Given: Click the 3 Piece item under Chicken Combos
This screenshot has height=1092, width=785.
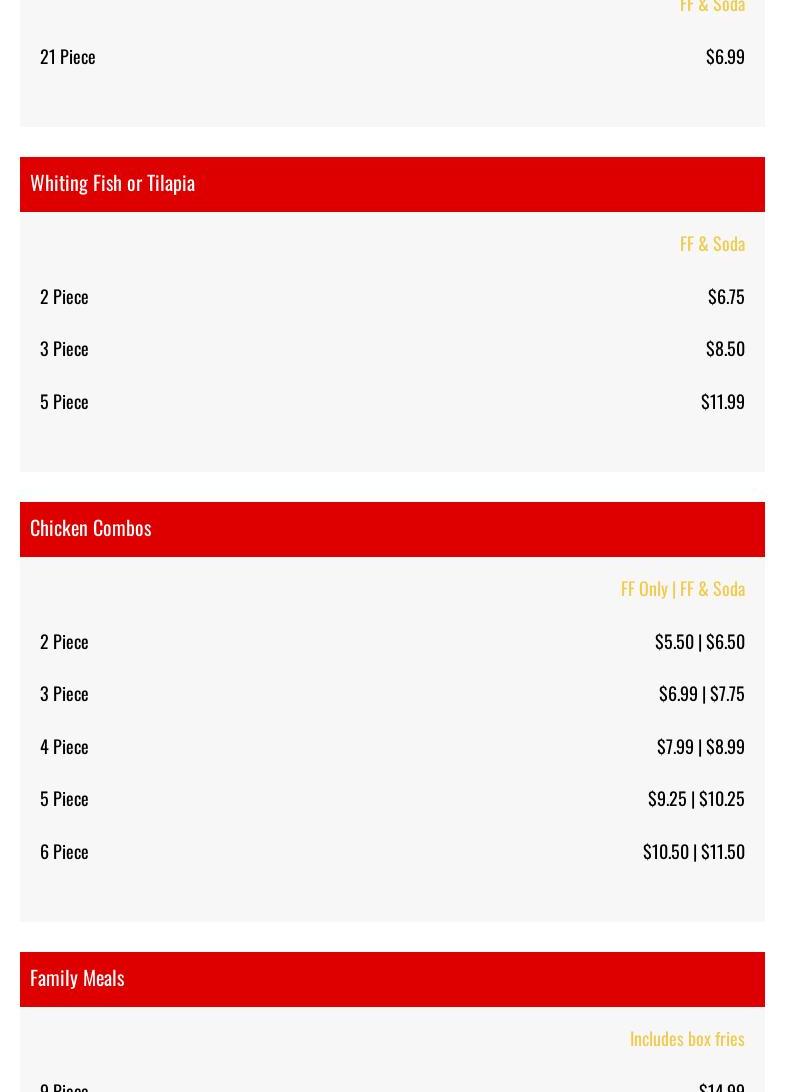Looking at the screenshot, I should (64, 694).
